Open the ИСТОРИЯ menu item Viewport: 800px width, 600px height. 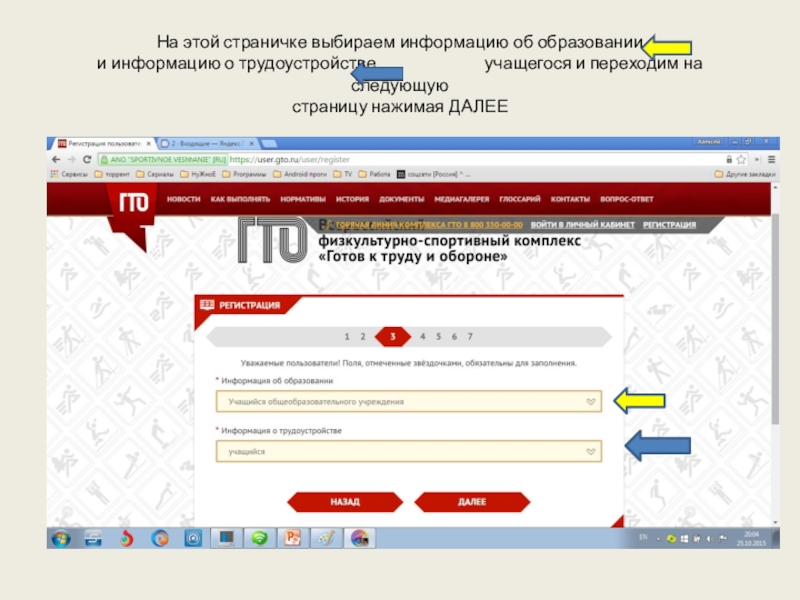pyautogui.click(x=352, y=199)
